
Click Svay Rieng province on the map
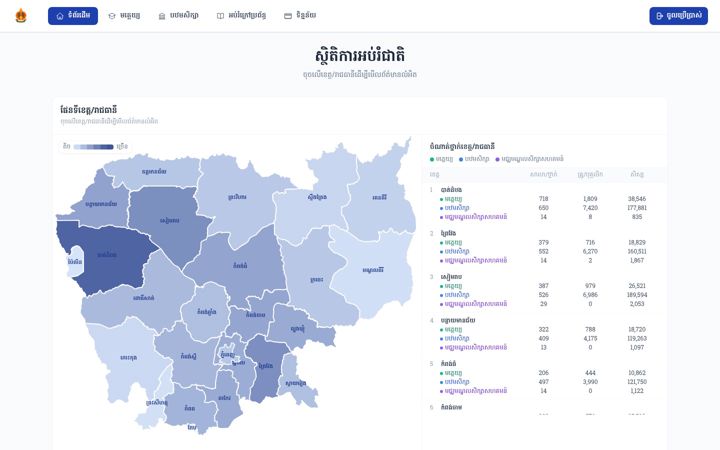pos(295,383)
